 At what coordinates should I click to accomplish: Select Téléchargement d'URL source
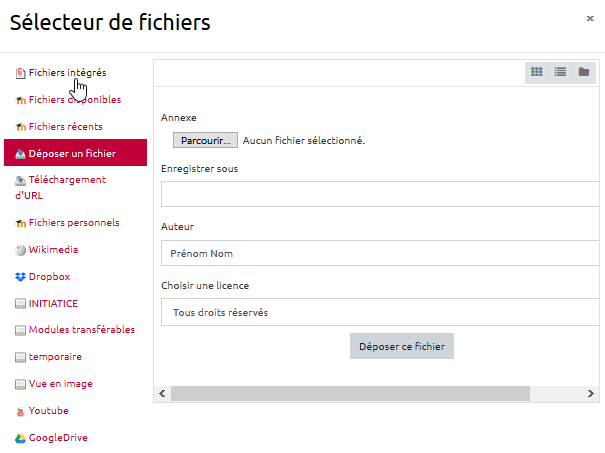click(66, 180)
